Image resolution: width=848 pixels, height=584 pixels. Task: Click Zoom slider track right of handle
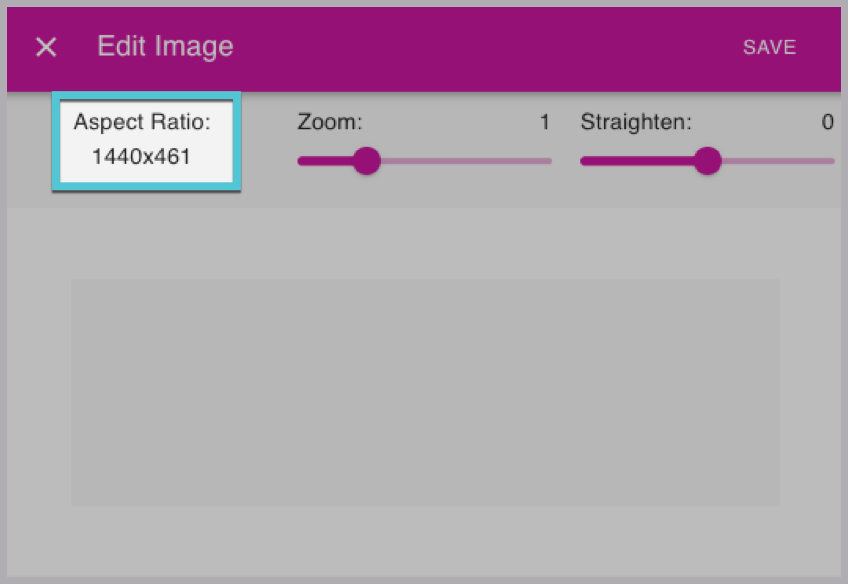click(460, 160)
